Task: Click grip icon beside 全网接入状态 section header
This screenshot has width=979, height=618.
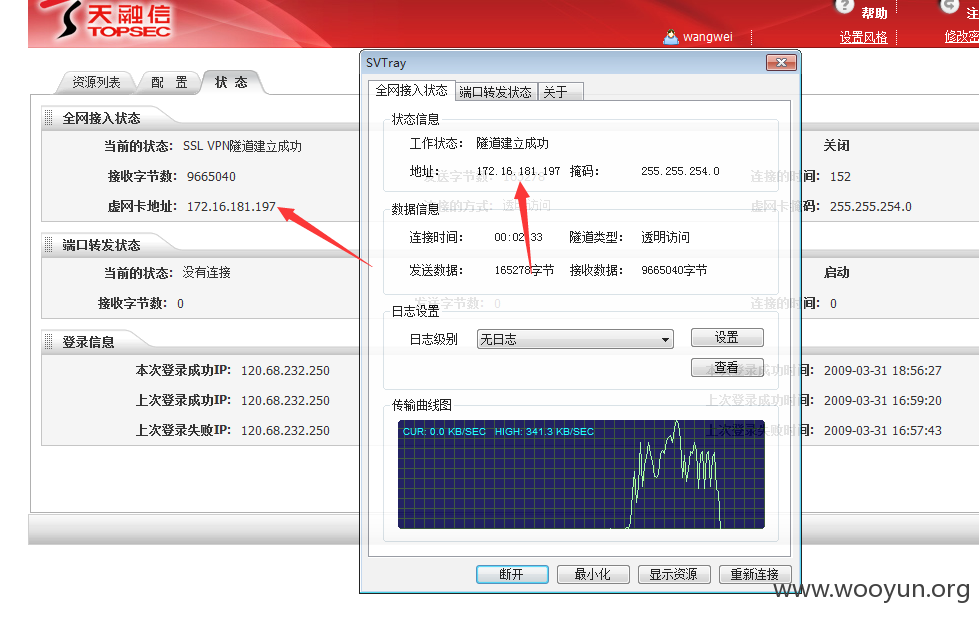Action: (49, 118)
